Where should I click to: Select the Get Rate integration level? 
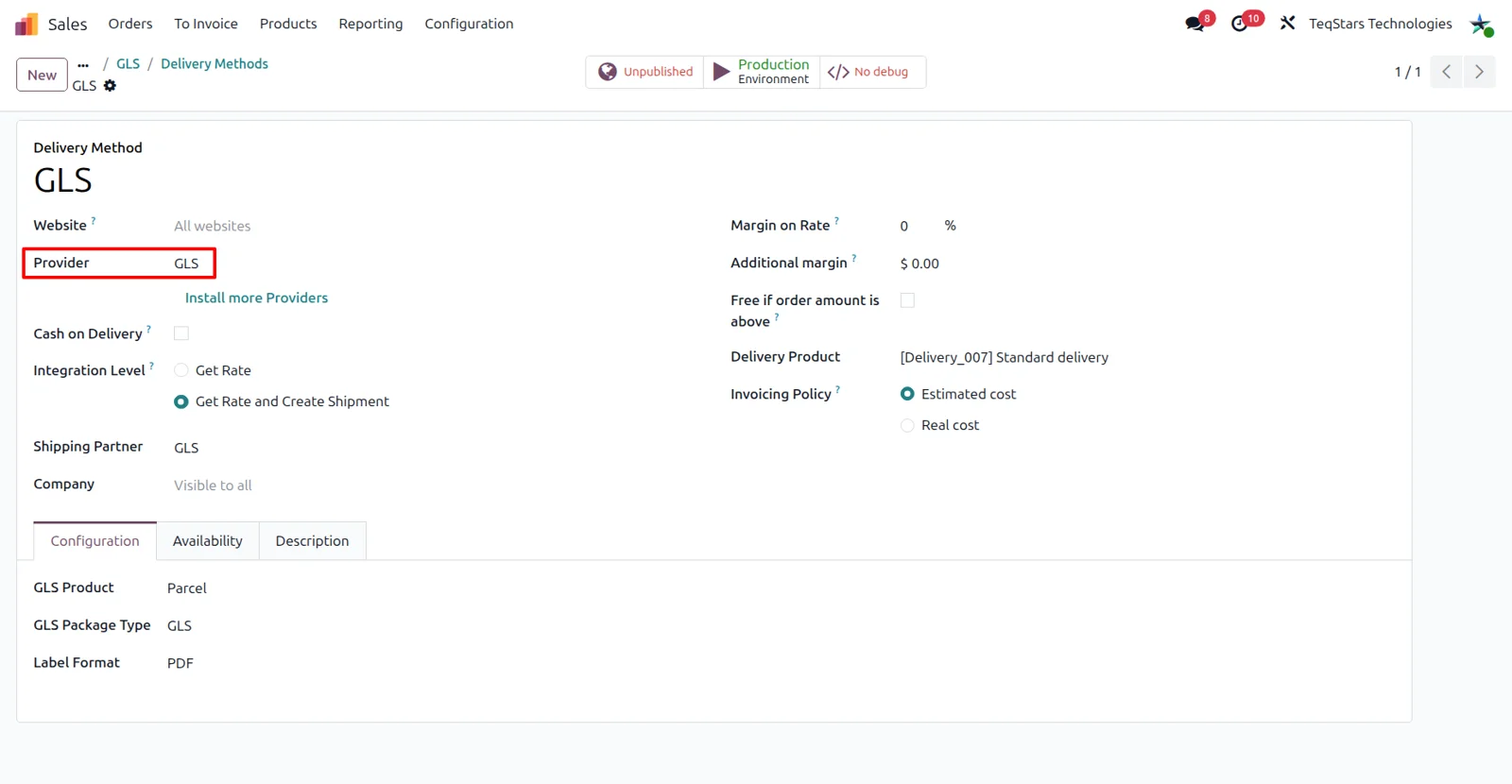(181, 370)
